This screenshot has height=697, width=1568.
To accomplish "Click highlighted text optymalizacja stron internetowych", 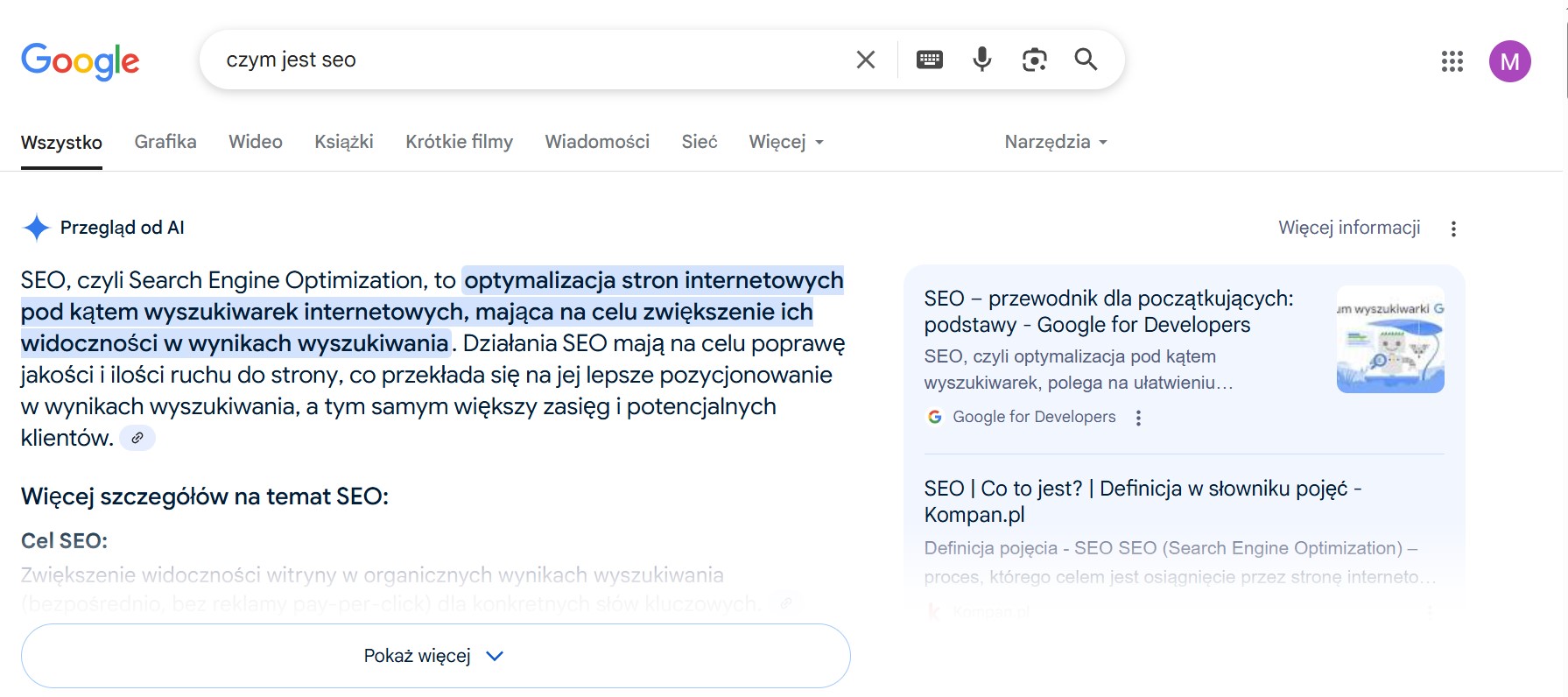I will coord(653,280).
